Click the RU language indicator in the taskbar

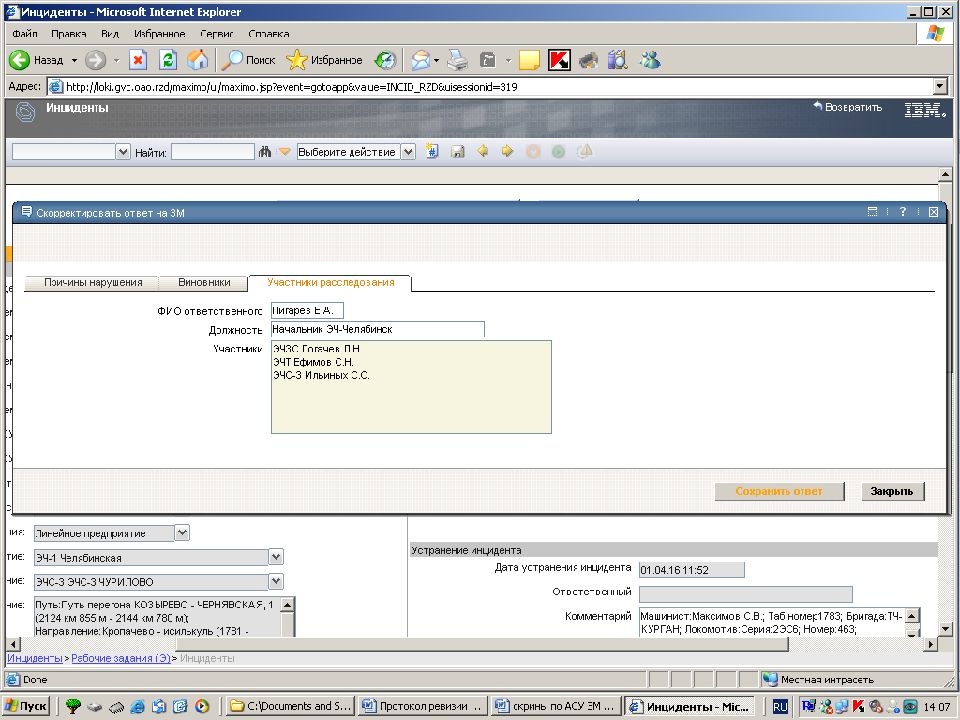780,706
